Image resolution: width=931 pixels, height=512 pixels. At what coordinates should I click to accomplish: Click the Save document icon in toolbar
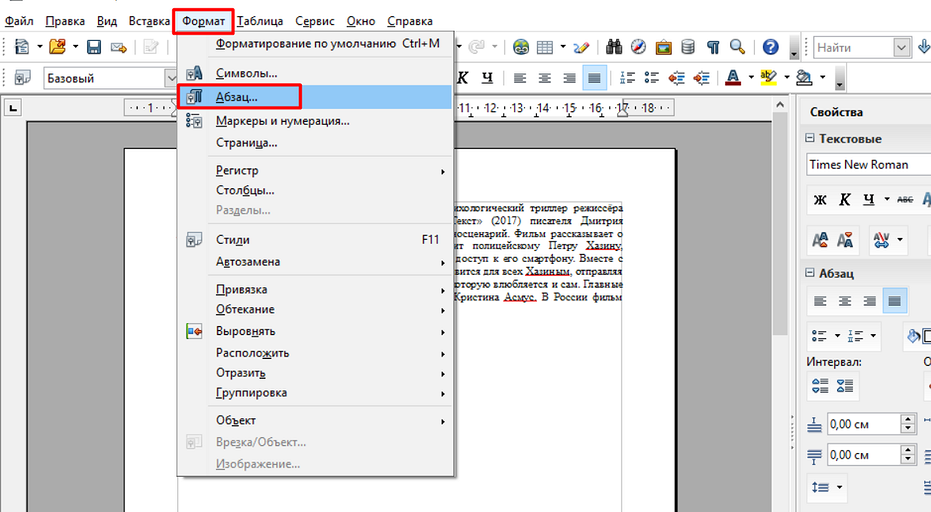coord(94,47)
